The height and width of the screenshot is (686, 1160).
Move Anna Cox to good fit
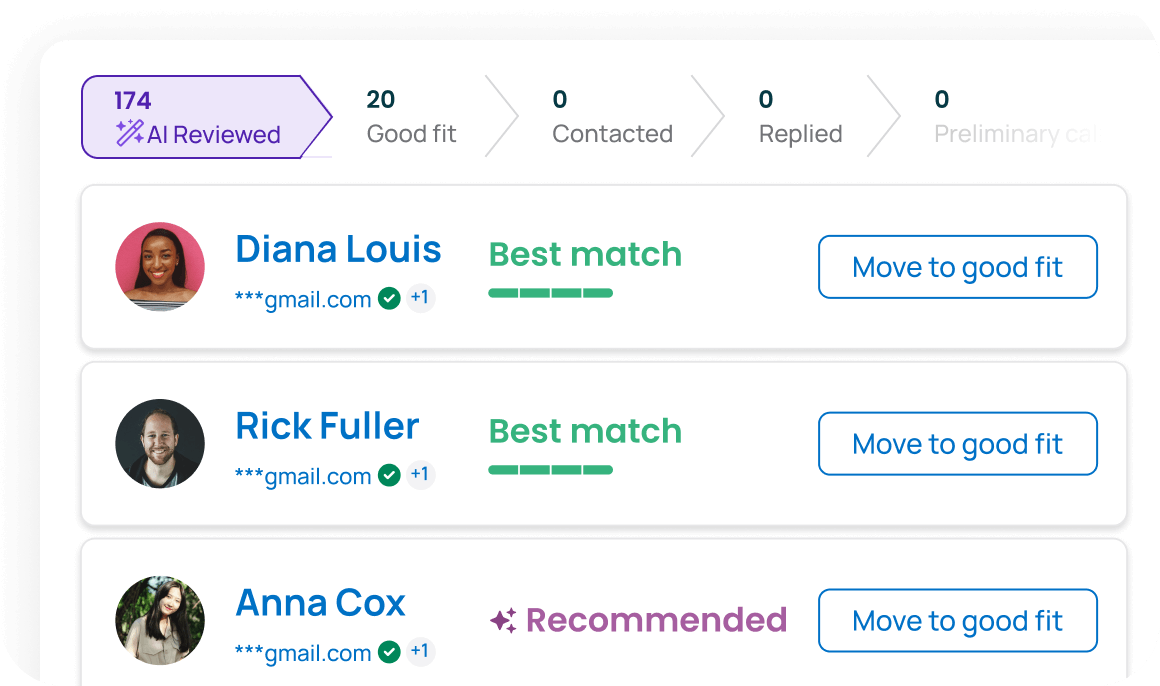(957, 621)
